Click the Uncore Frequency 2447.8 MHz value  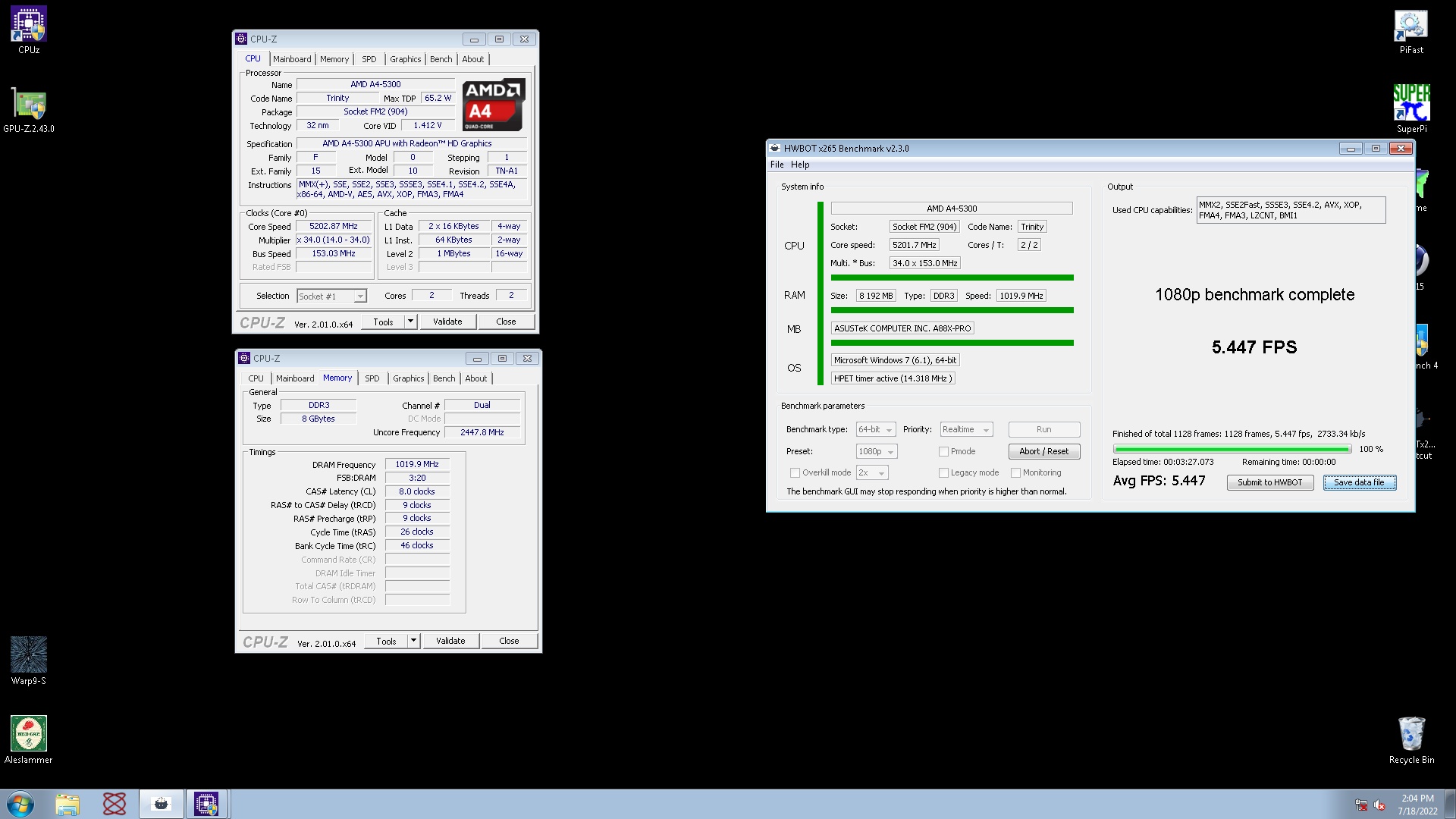pos(482,432)
